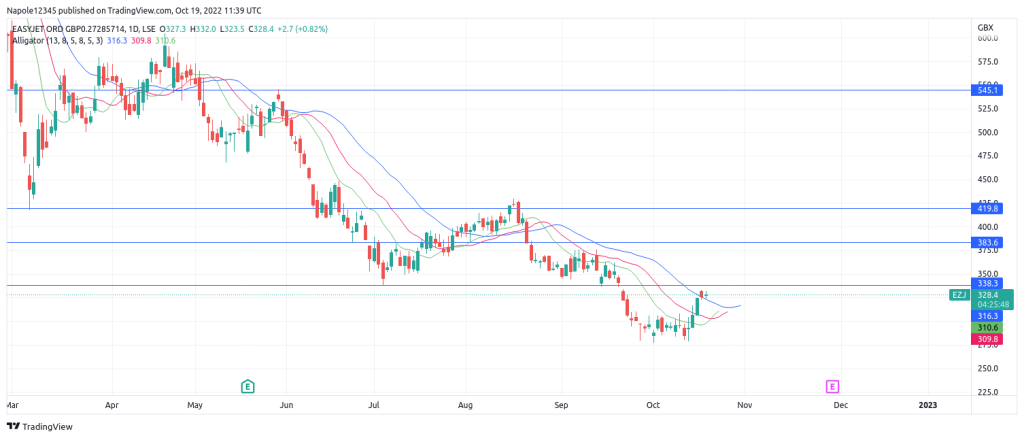
Task: Click the Jun label on time axis
Action: tap(285, 405)
